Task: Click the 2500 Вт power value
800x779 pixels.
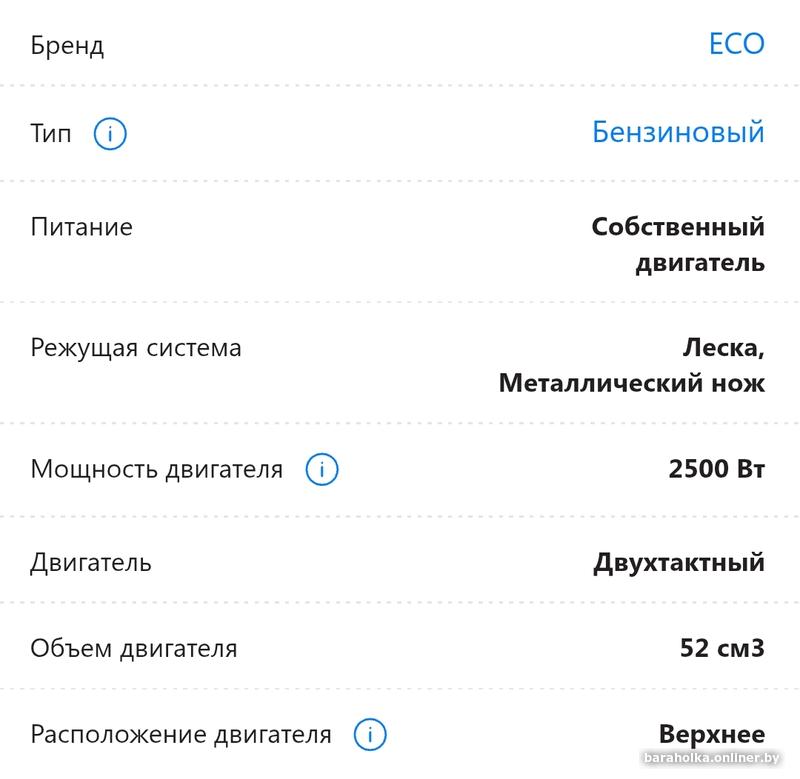Action: tap(716, 468)
